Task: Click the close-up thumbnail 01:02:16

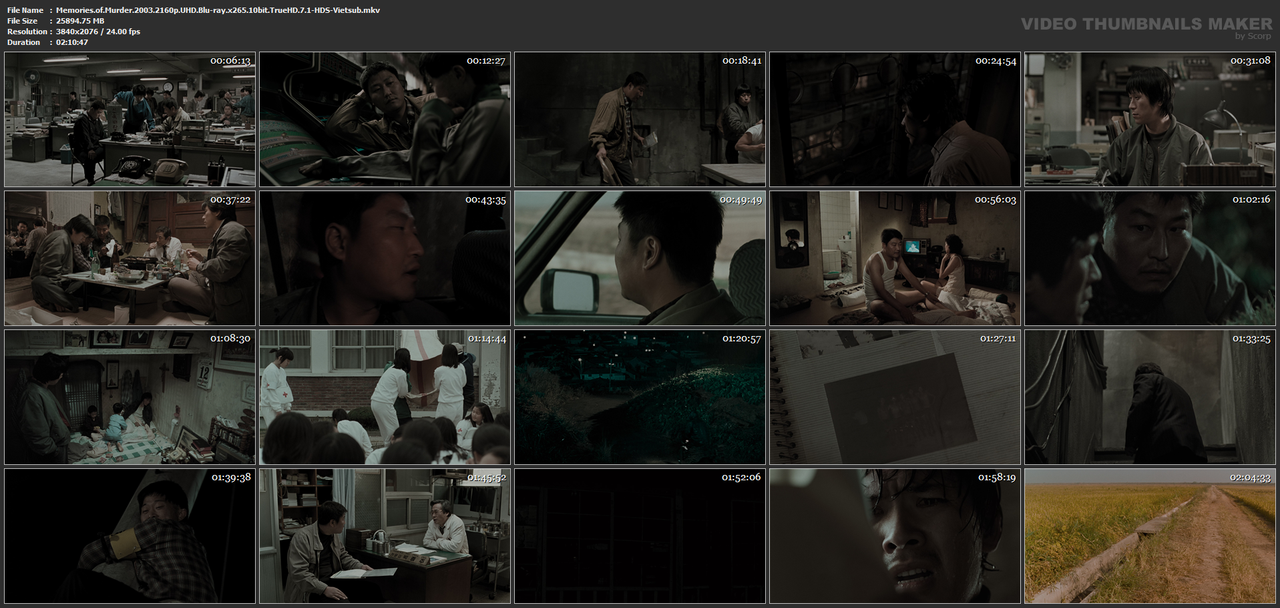Action: [1150, 258]
